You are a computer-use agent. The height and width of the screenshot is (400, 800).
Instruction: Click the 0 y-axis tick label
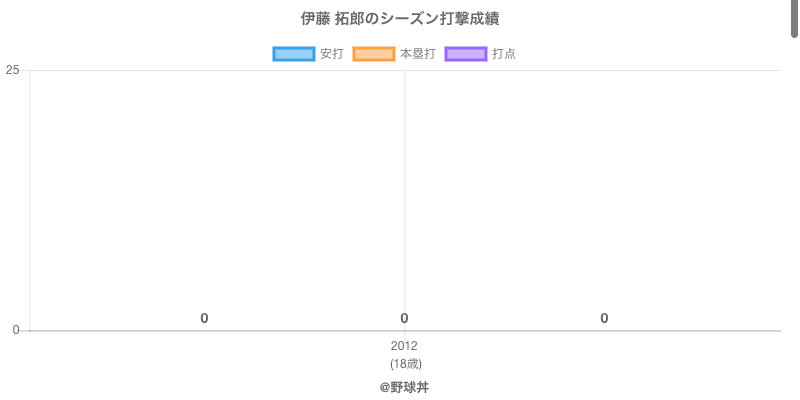pyautogui.click(x=16, y=330)
